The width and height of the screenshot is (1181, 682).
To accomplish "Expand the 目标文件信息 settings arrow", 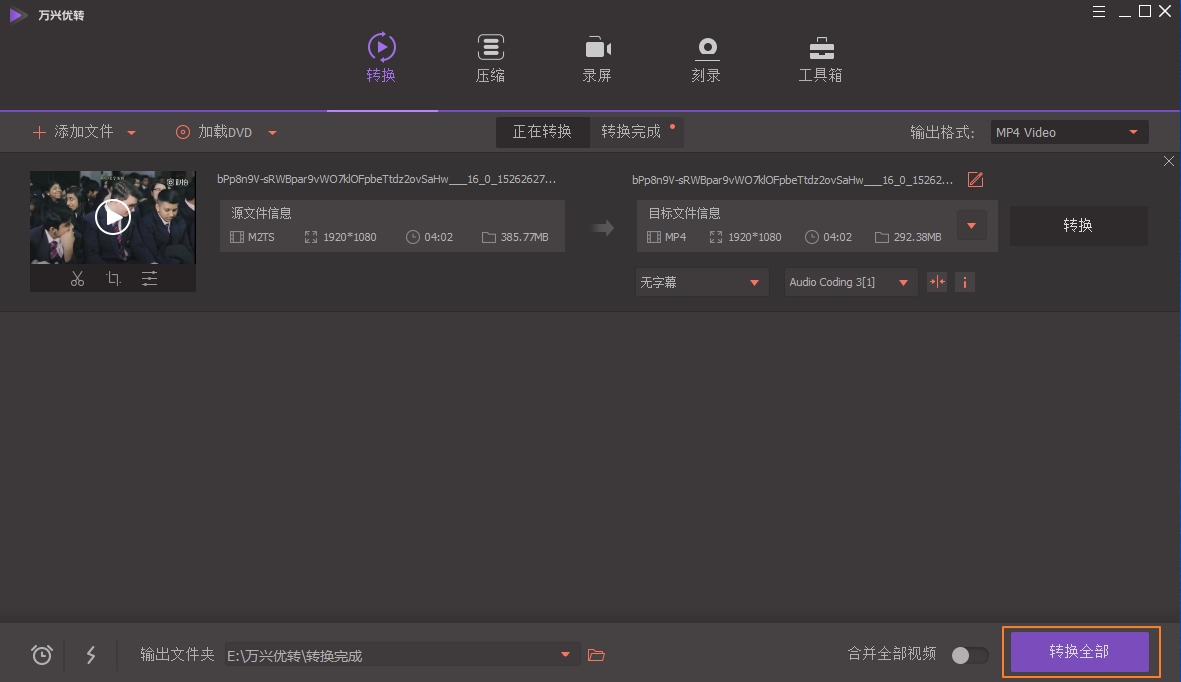I will pos(971,225).
